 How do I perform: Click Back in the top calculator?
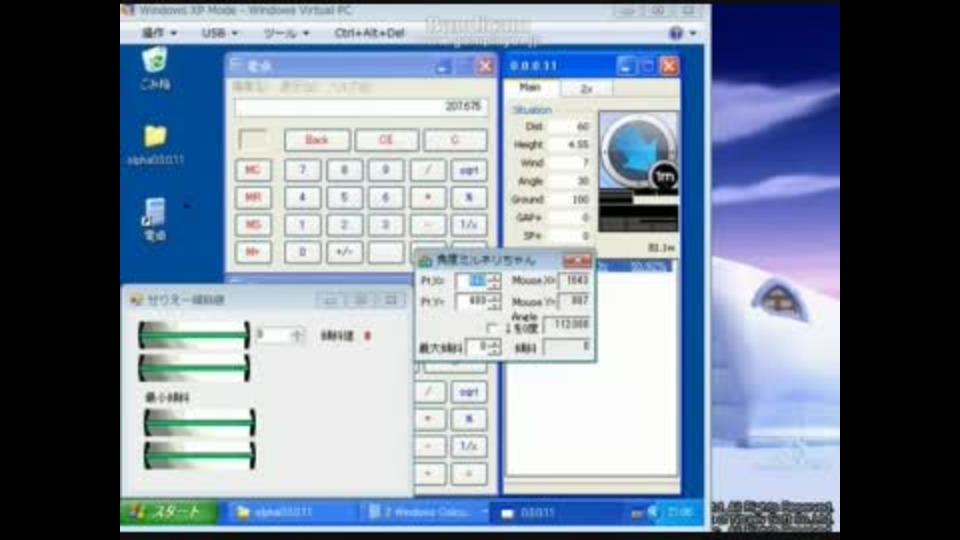(317, 140)
